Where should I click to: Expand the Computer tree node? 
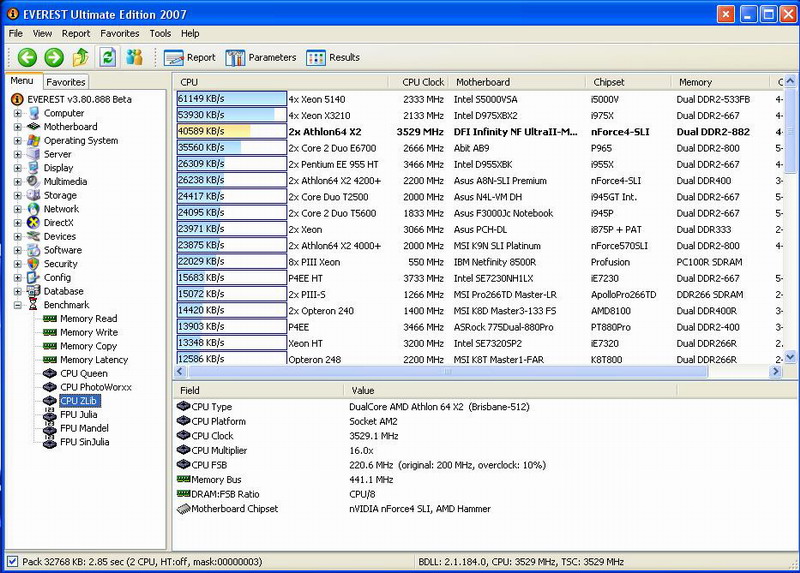coord(18,113)
